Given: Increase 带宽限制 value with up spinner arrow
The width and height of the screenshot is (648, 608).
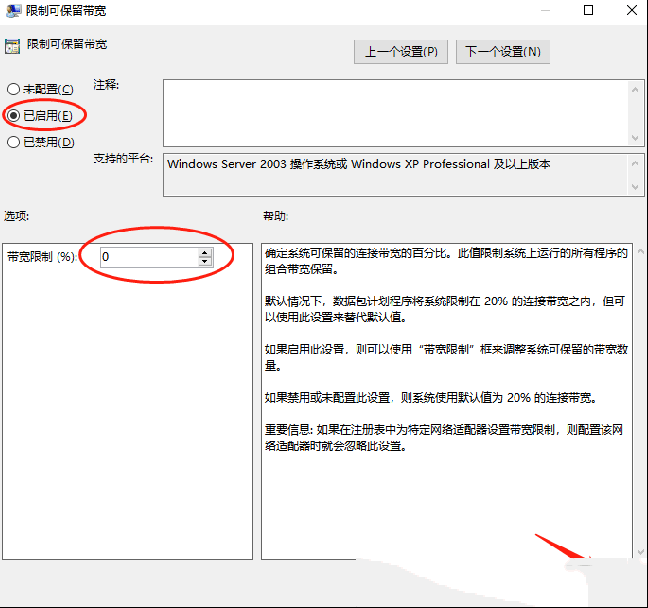Looking at the screenshot, I should (205, 252).
